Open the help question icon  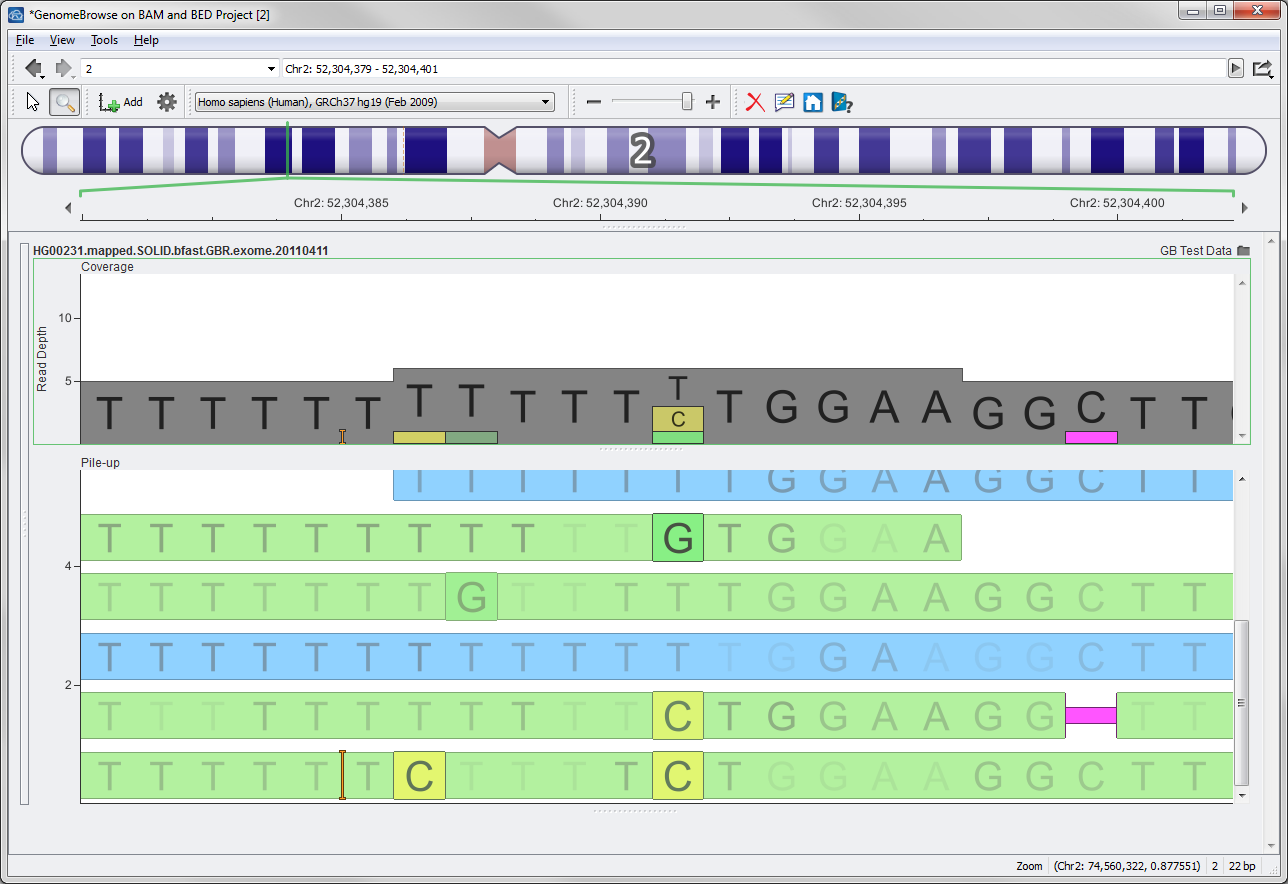click(x=842, y=102)
